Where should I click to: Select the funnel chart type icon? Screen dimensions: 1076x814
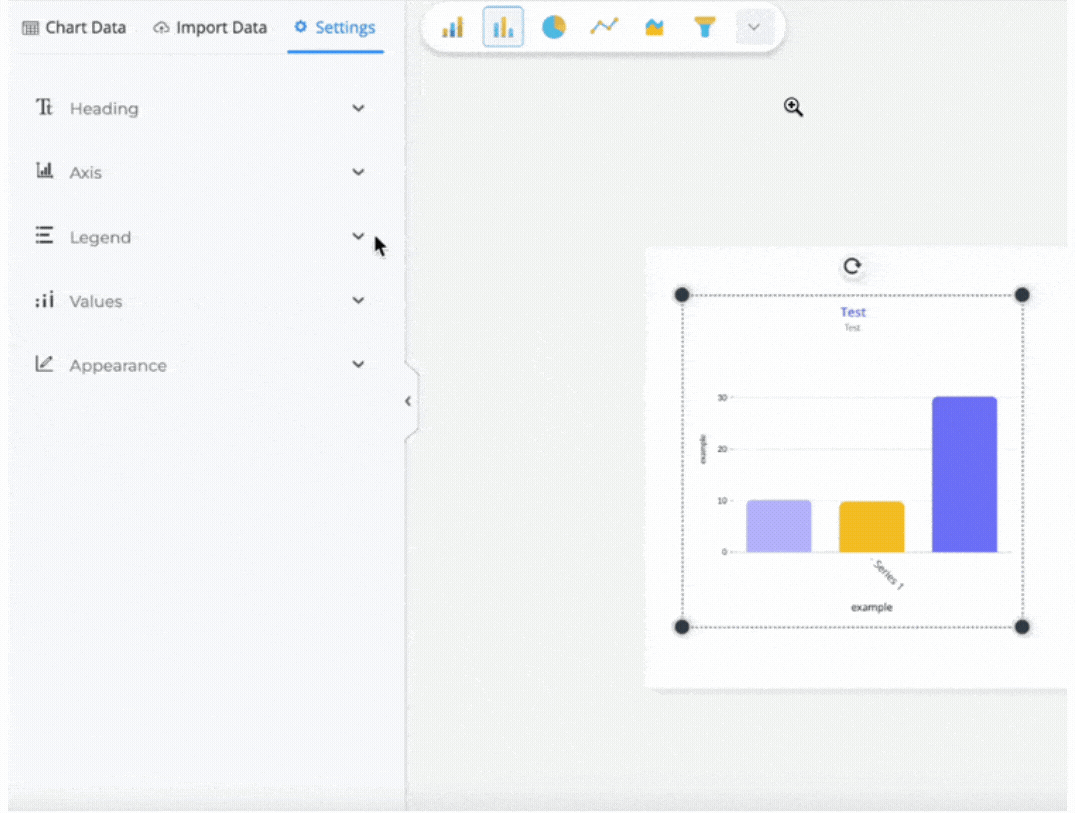(705, 27)
